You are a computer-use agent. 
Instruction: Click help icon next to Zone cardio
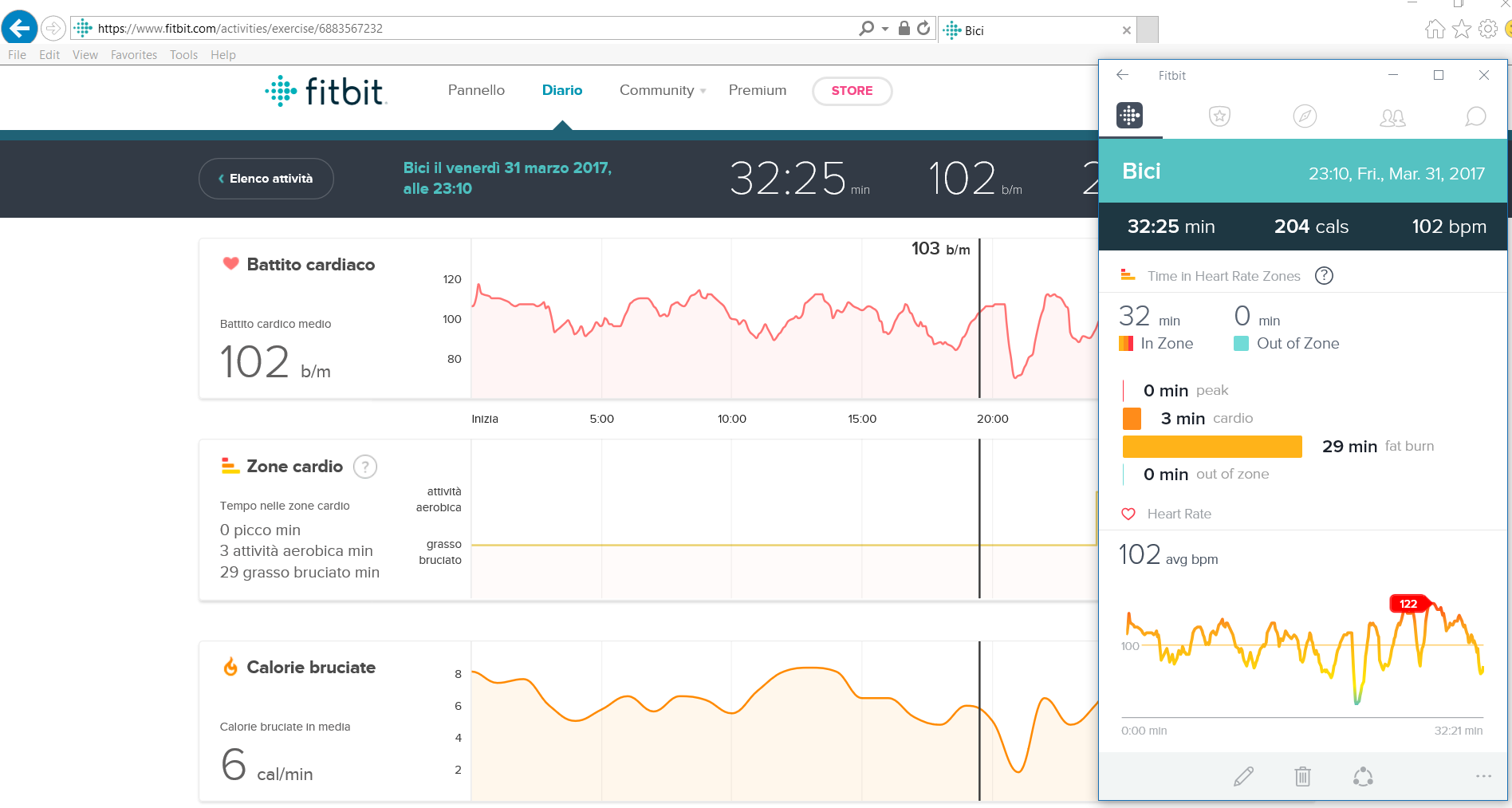[365, 467]
